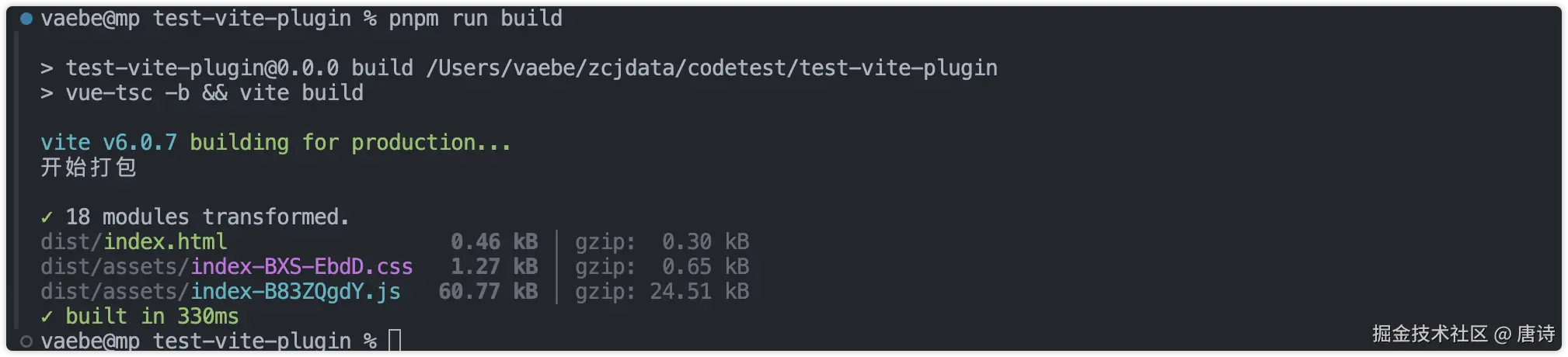Click the "test-vite-plugin@0.0.0" package name
This screenshot has width=1568, height=357.
tap(202, 68)
